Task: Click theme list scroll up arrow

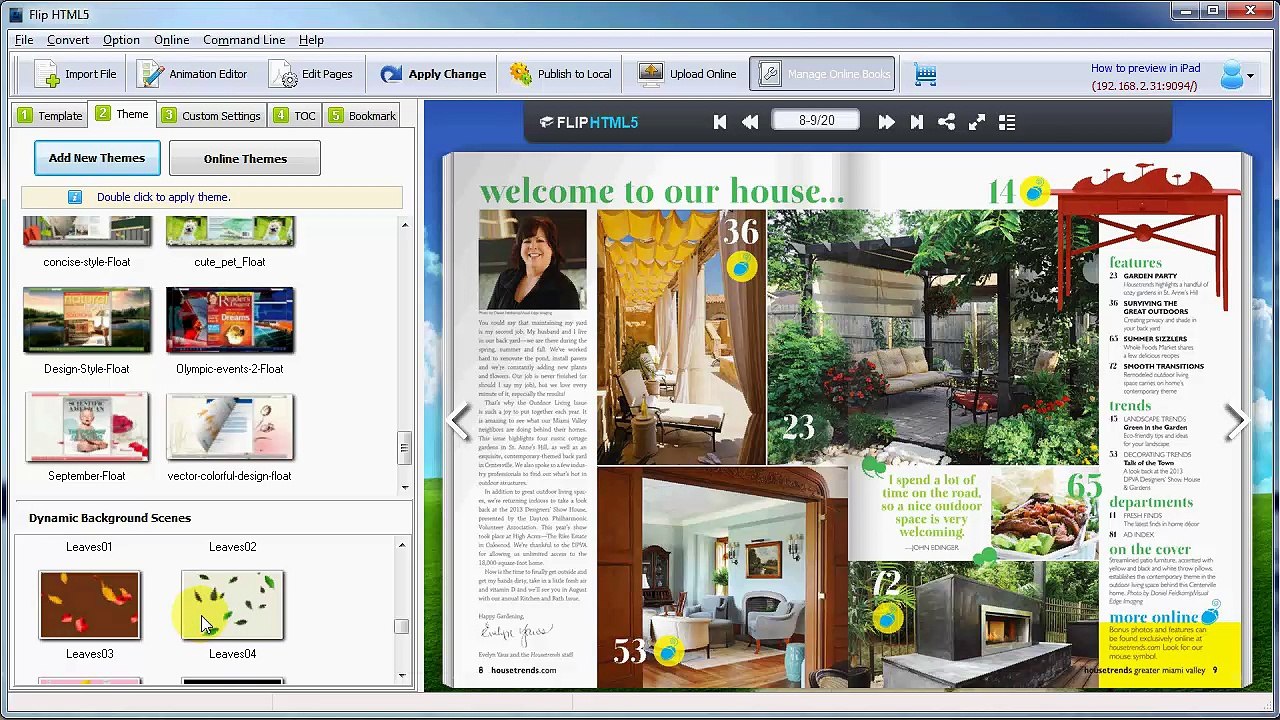Action: (404, 225)
